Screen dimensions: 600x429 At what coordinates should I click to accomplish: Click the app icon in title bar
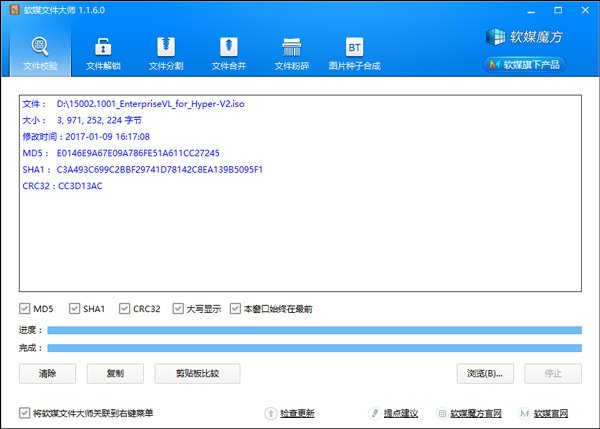tap(15, 10)
